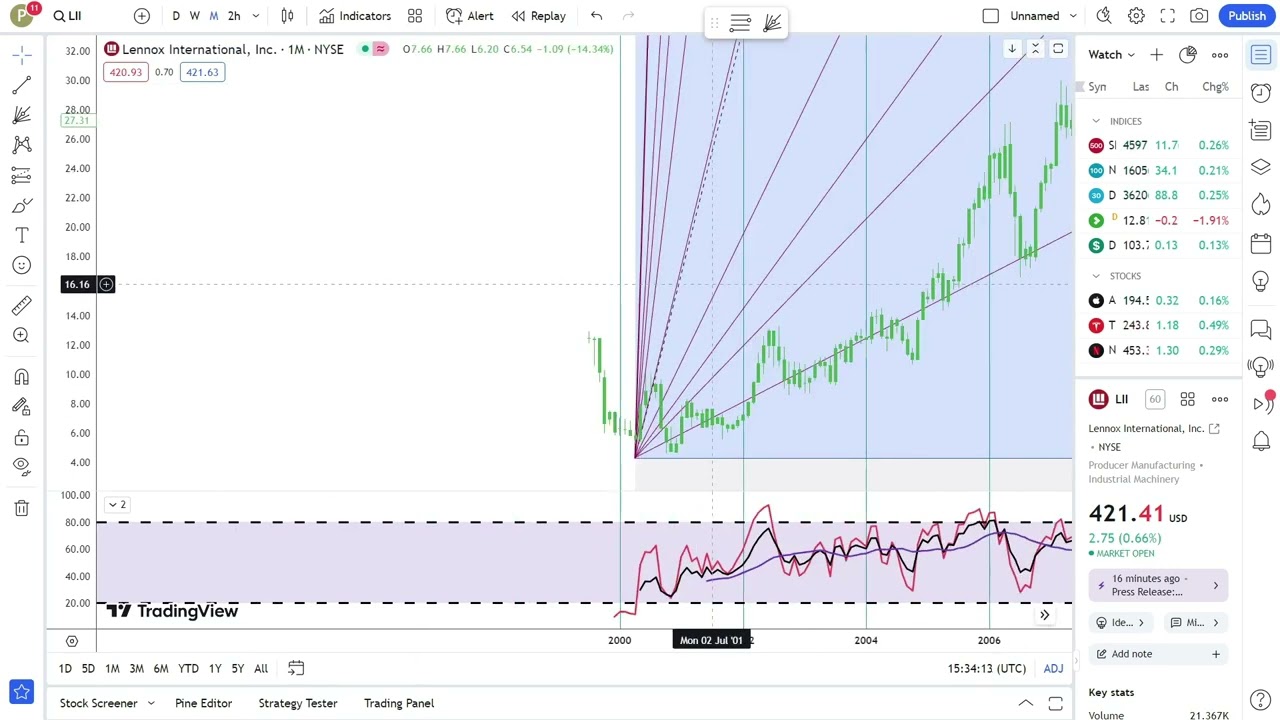The width and height of the screenshot is (1280, 720).
Task: Select the Text annotation tool
Action: pos(22,236)
